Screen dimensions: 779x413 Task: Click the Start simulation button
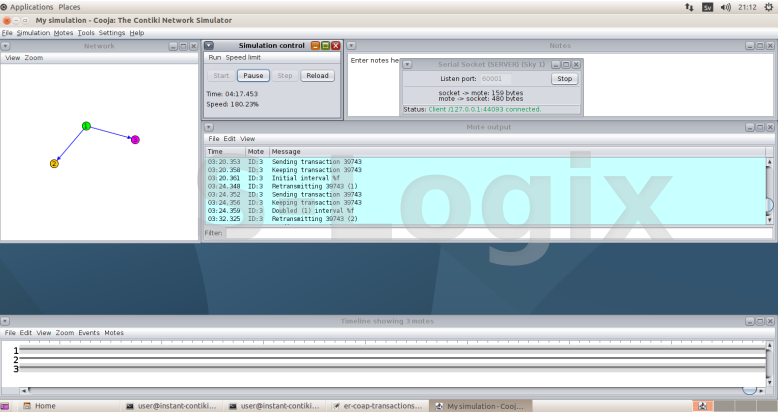(221, 76)
